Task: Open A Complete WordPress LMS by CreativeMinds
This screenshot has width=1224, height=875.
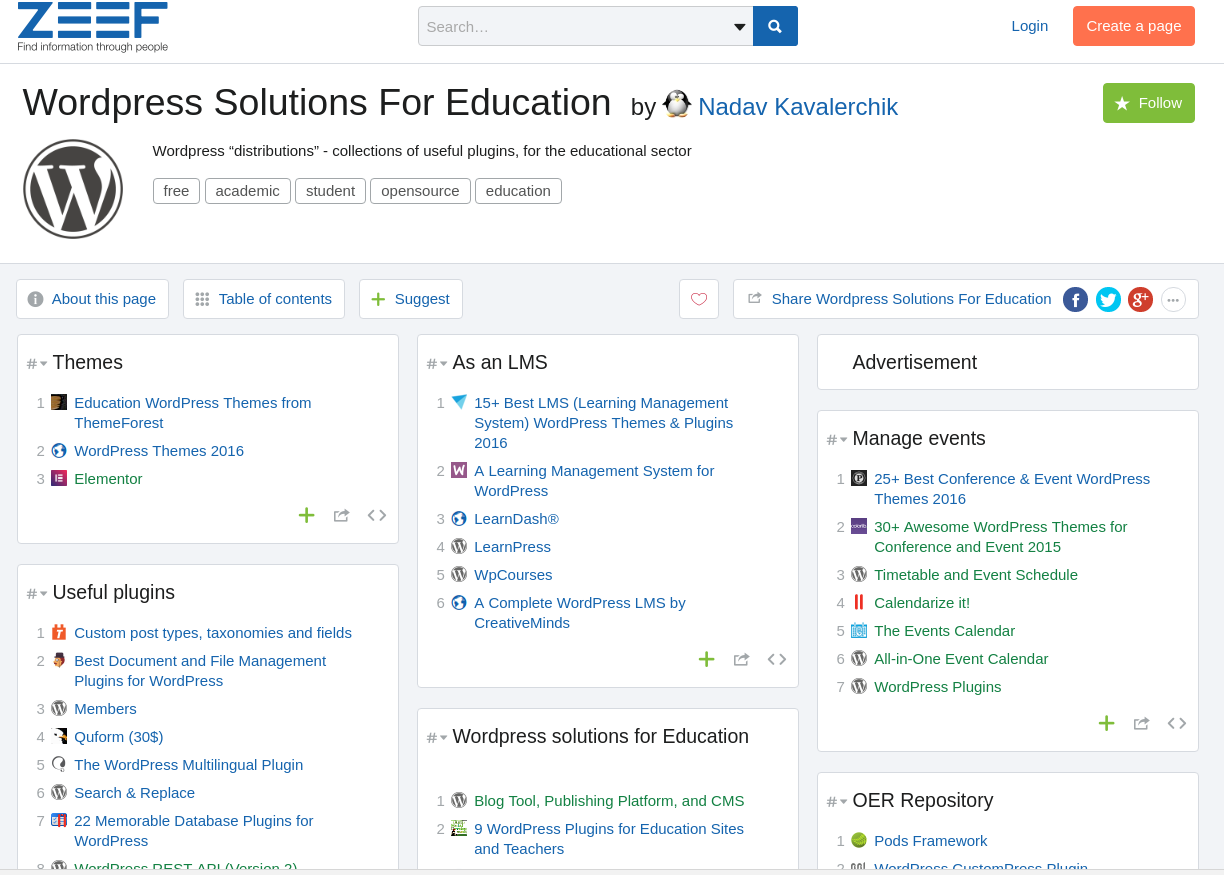Action: click(x=580, y=613)
